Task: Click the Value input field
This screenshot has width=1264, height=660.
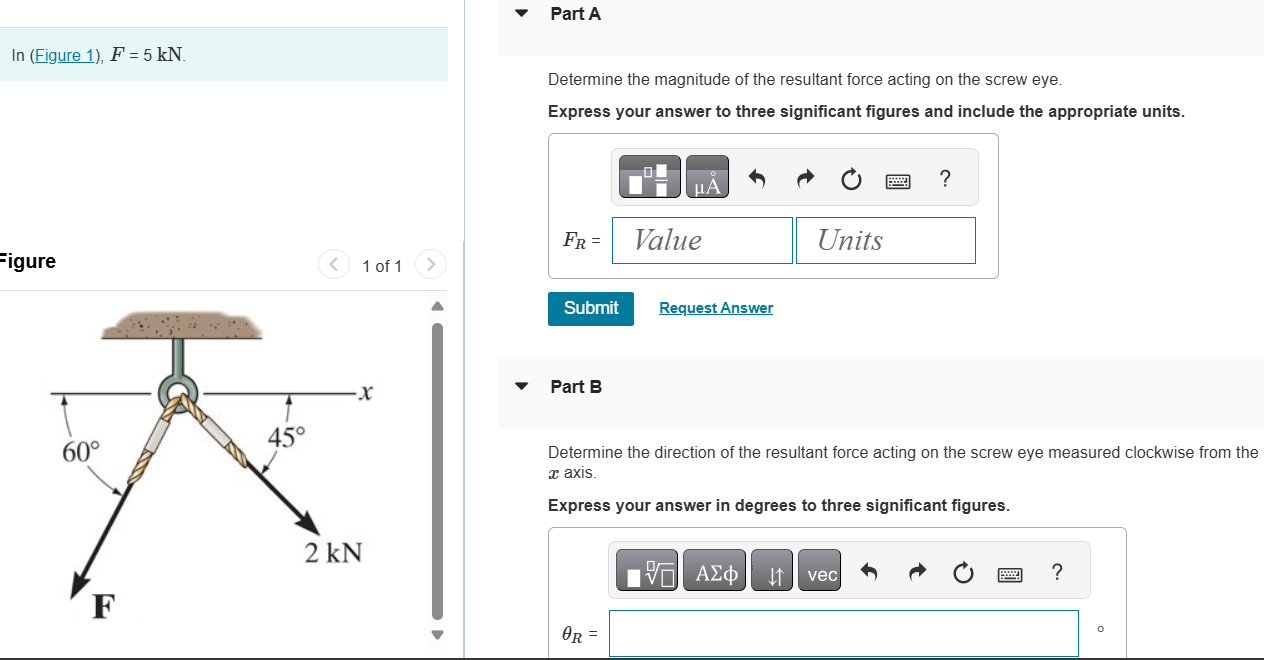Action: point(701,240)
